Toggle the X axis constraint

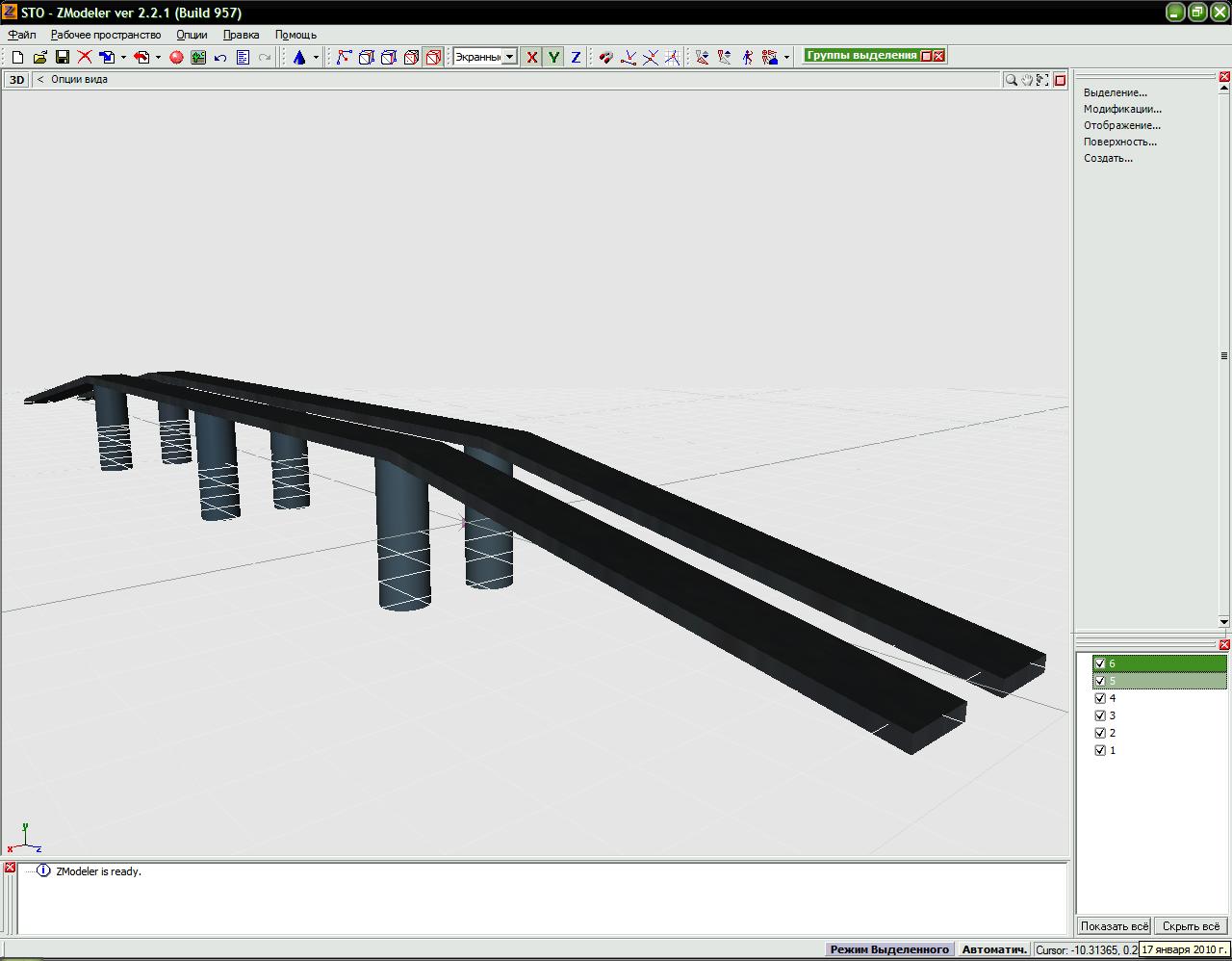tap(531, 58)
